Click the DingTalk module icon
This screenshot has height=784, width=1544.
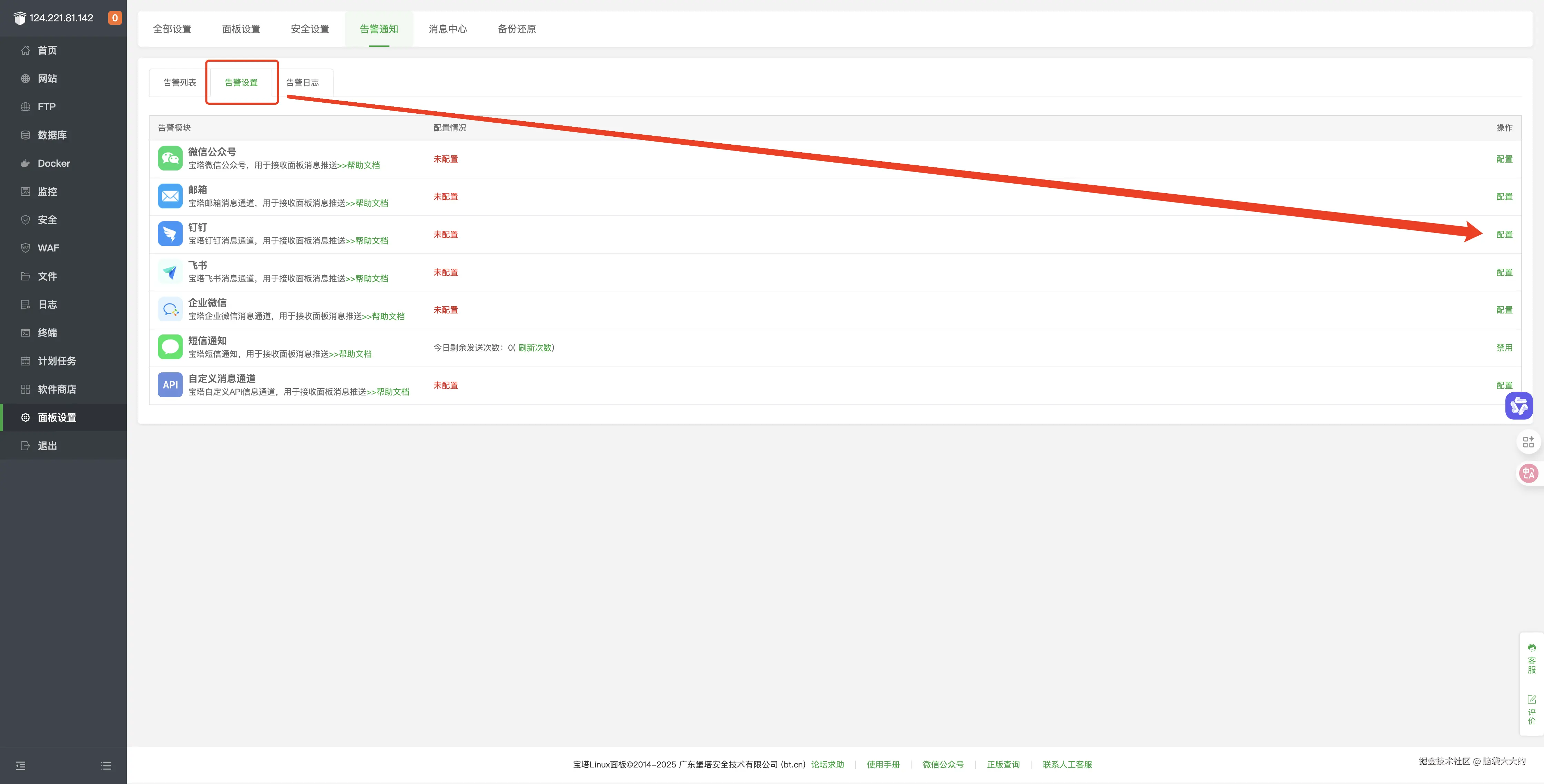(x=170, y=234)
